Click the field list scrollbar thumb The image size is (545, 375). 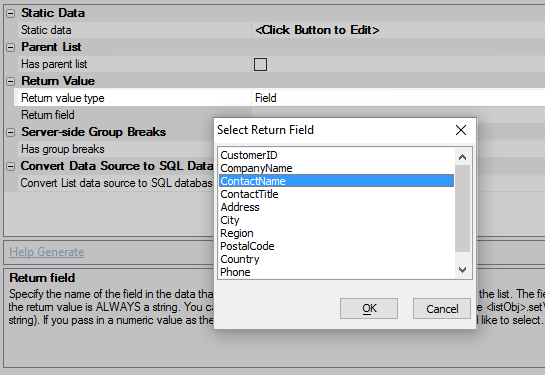pos(462,208)
